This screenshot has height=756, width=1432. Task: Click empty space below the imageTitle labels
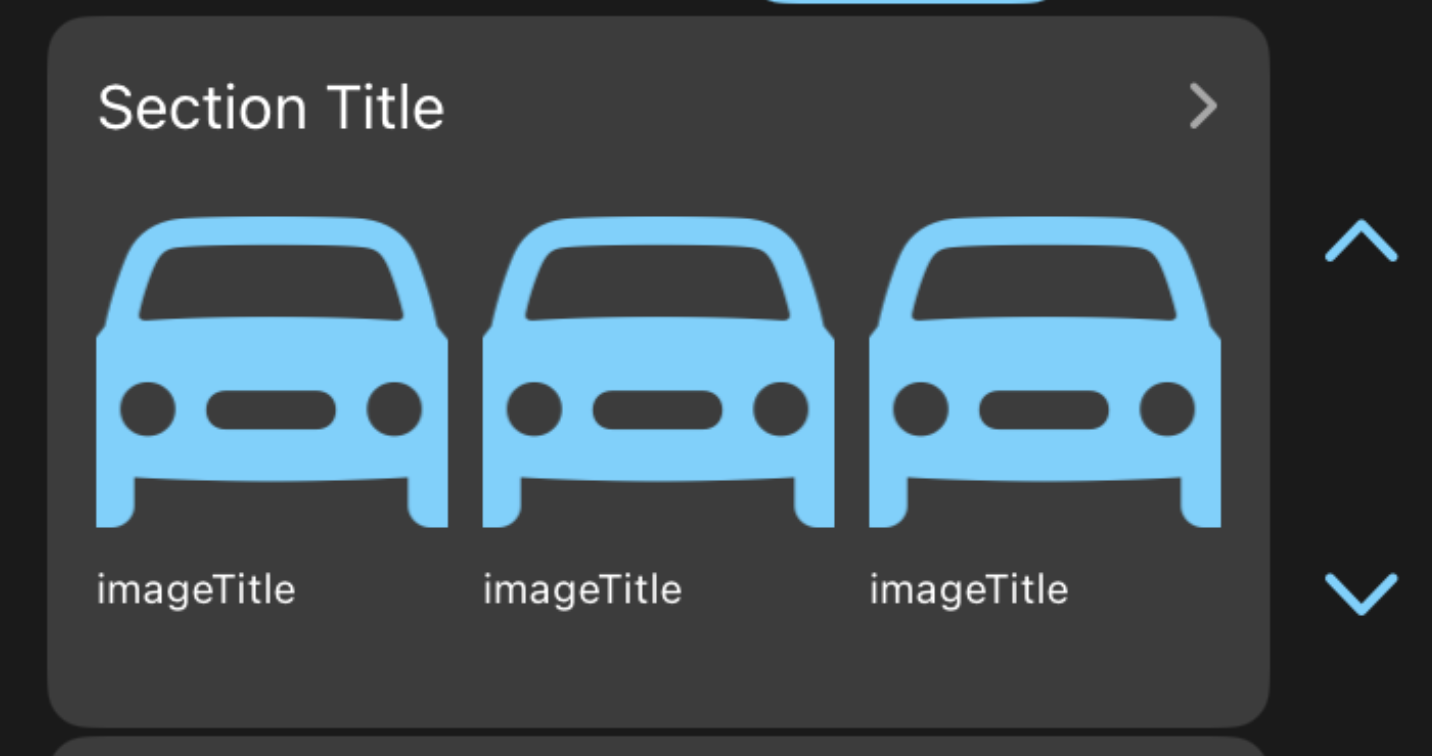coord(658,670)
